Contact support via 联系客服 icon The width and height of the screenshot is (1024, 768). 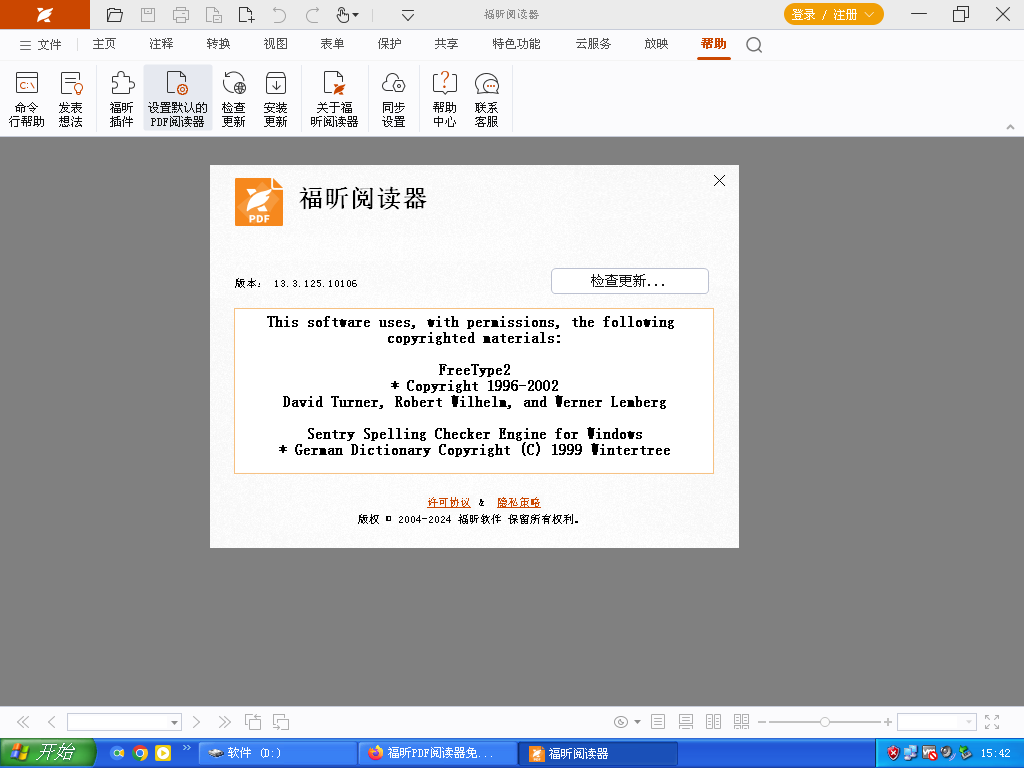486,99
